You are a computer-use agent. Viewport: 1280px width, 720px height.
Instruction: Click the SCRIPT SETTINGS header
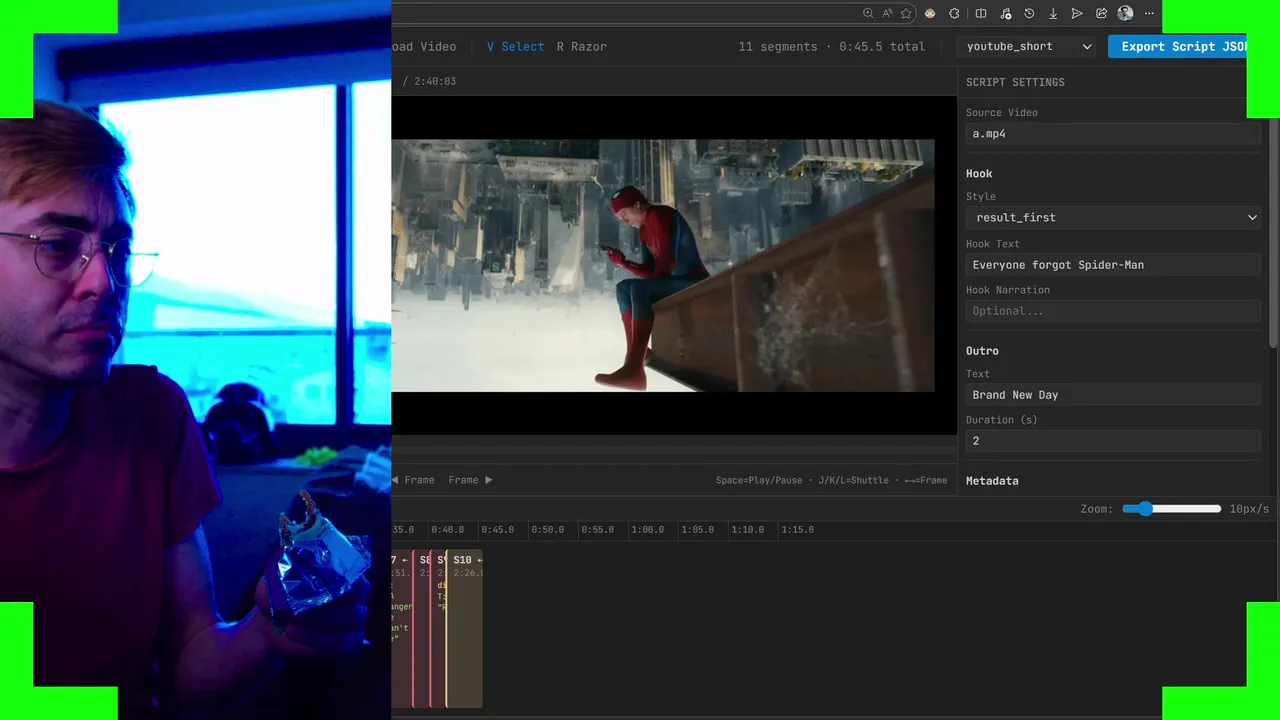click(x=1015, y=82)
